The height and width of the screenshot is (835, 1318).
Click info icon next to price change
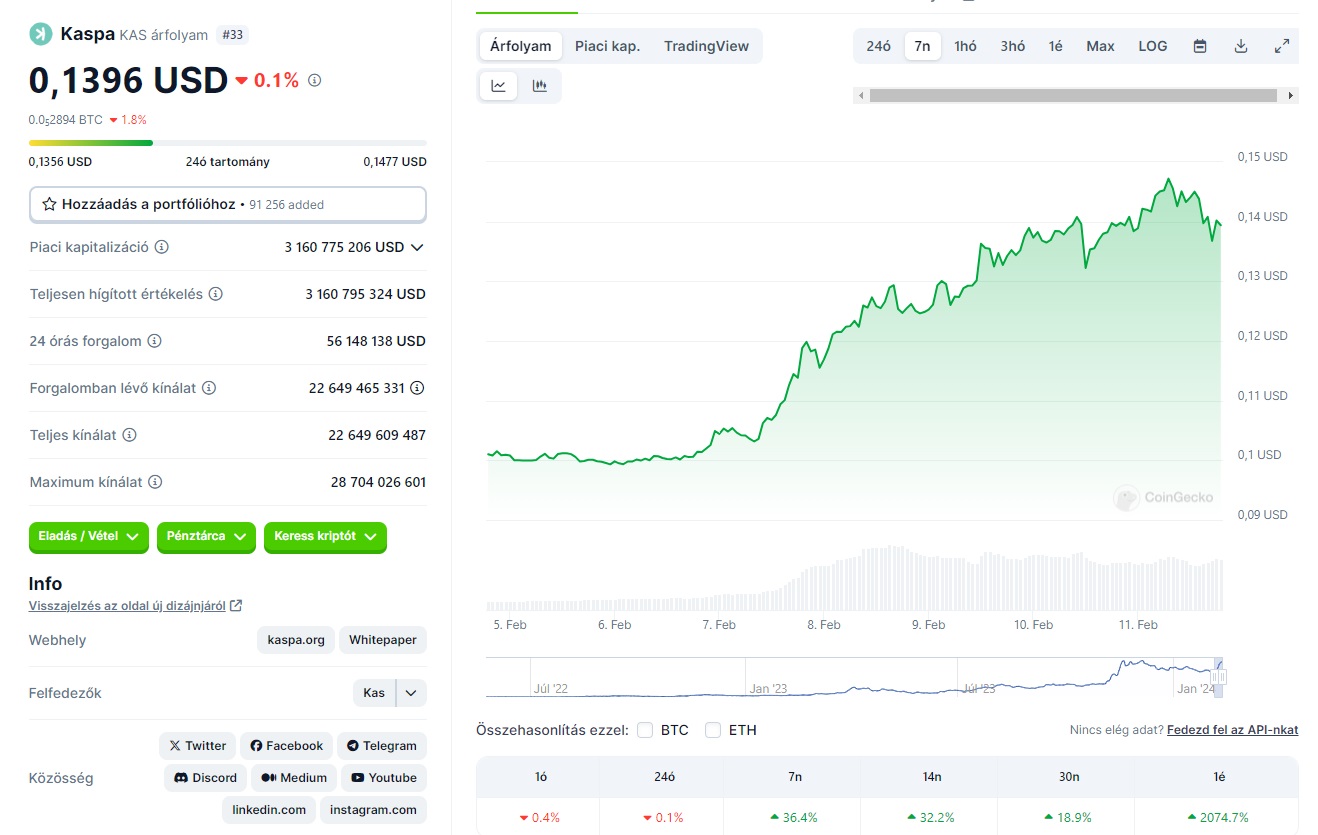pos(315,80)
